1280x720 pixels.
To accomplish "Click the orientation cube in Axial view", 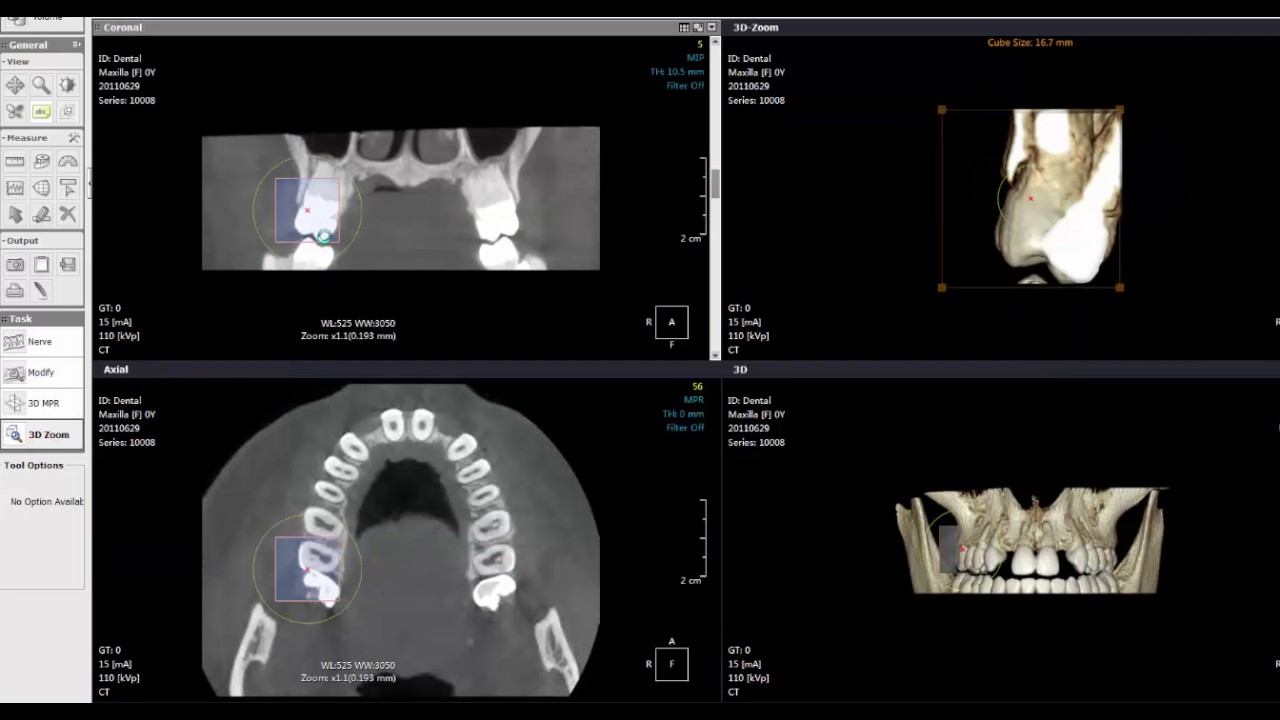I will (x=671, y=664).
